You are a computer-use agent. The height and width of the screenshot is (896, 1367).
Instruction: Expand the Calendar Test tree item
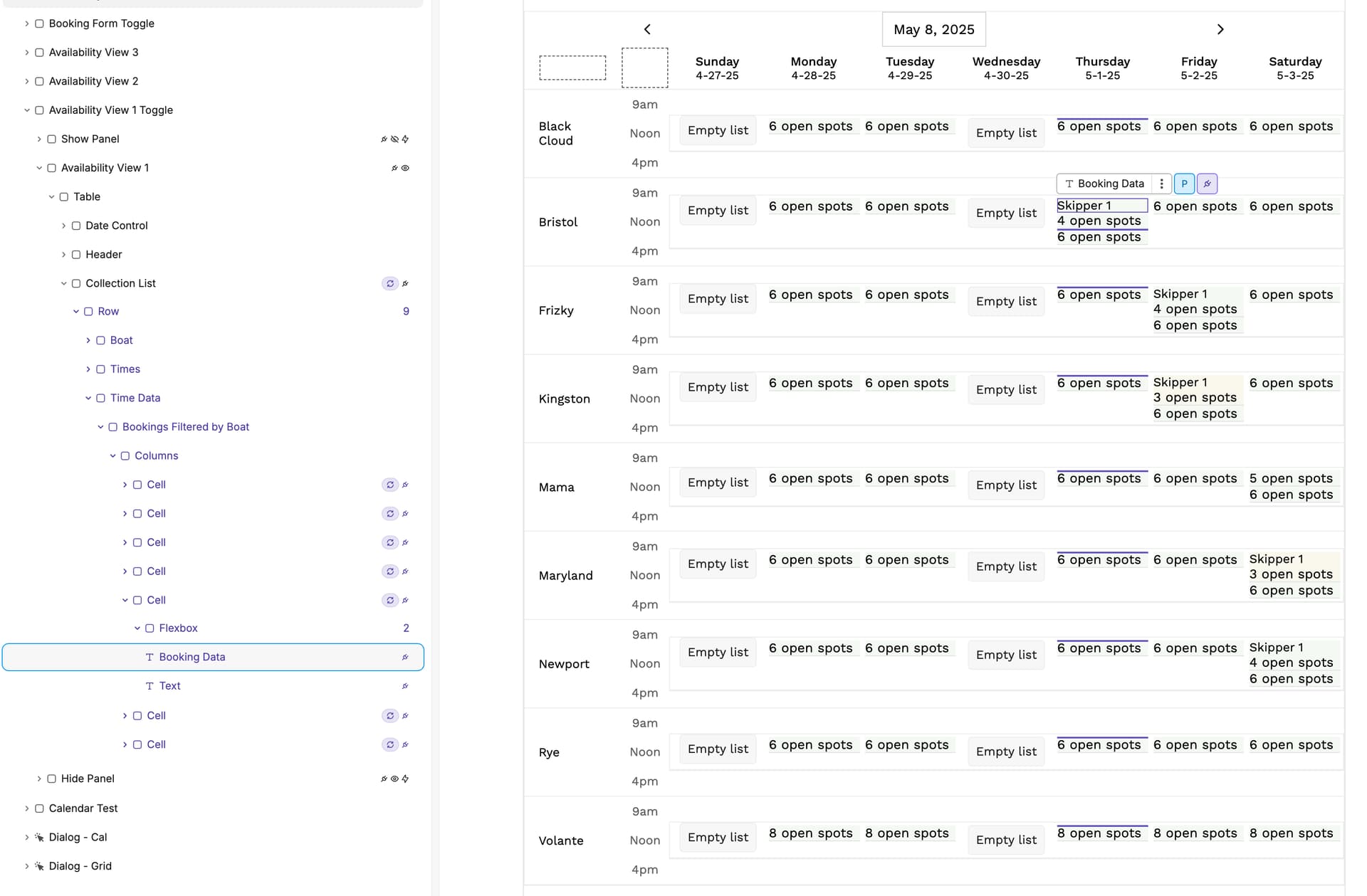27,808
